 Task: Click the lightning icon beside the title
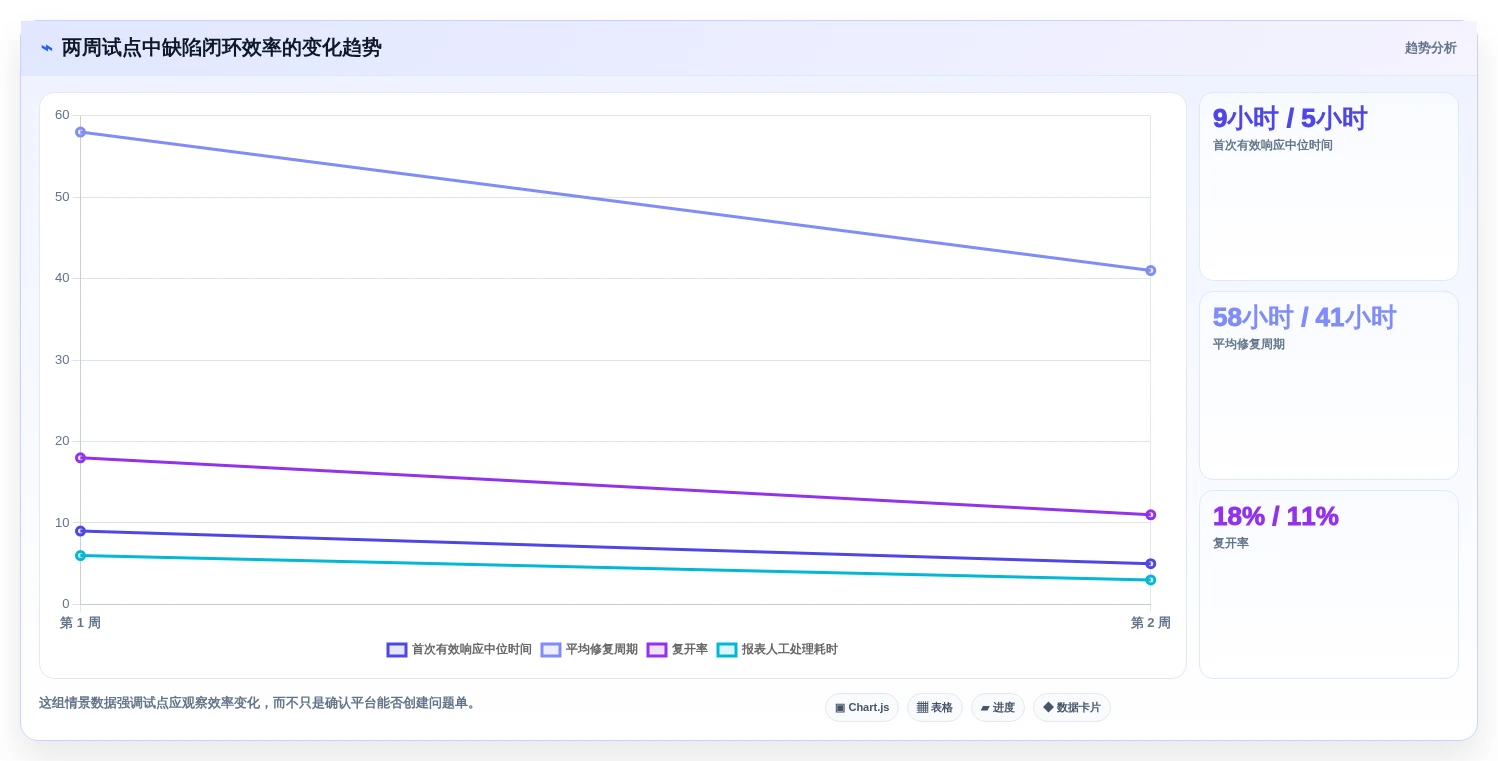click(x=47, y=48)
